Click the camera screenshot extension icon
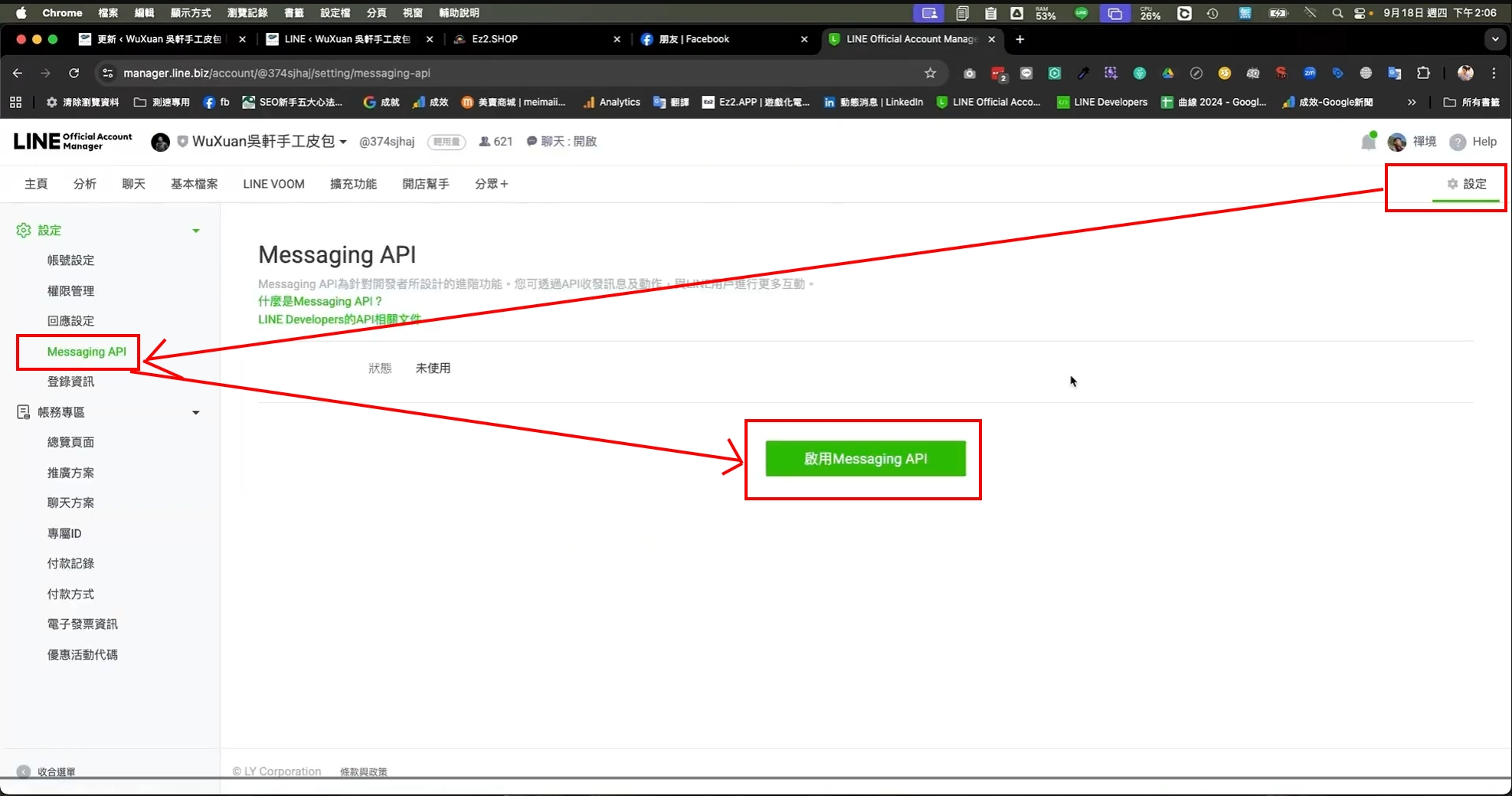This screenshot has height=796, width=1512. pyautogui.click(x=970, y=73)
